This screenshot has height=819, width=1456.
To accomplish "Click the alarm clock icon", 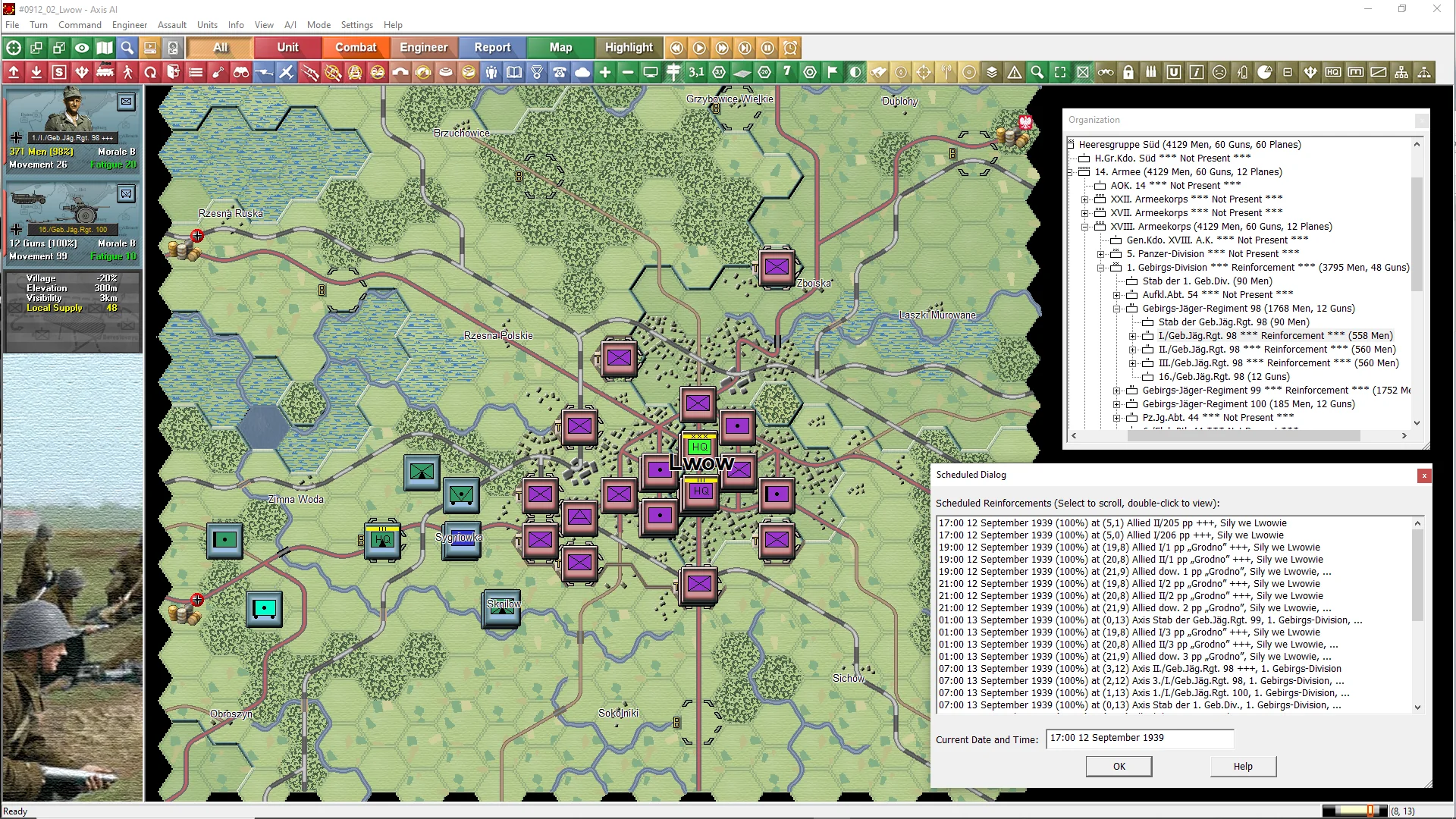I will [790, 48].
